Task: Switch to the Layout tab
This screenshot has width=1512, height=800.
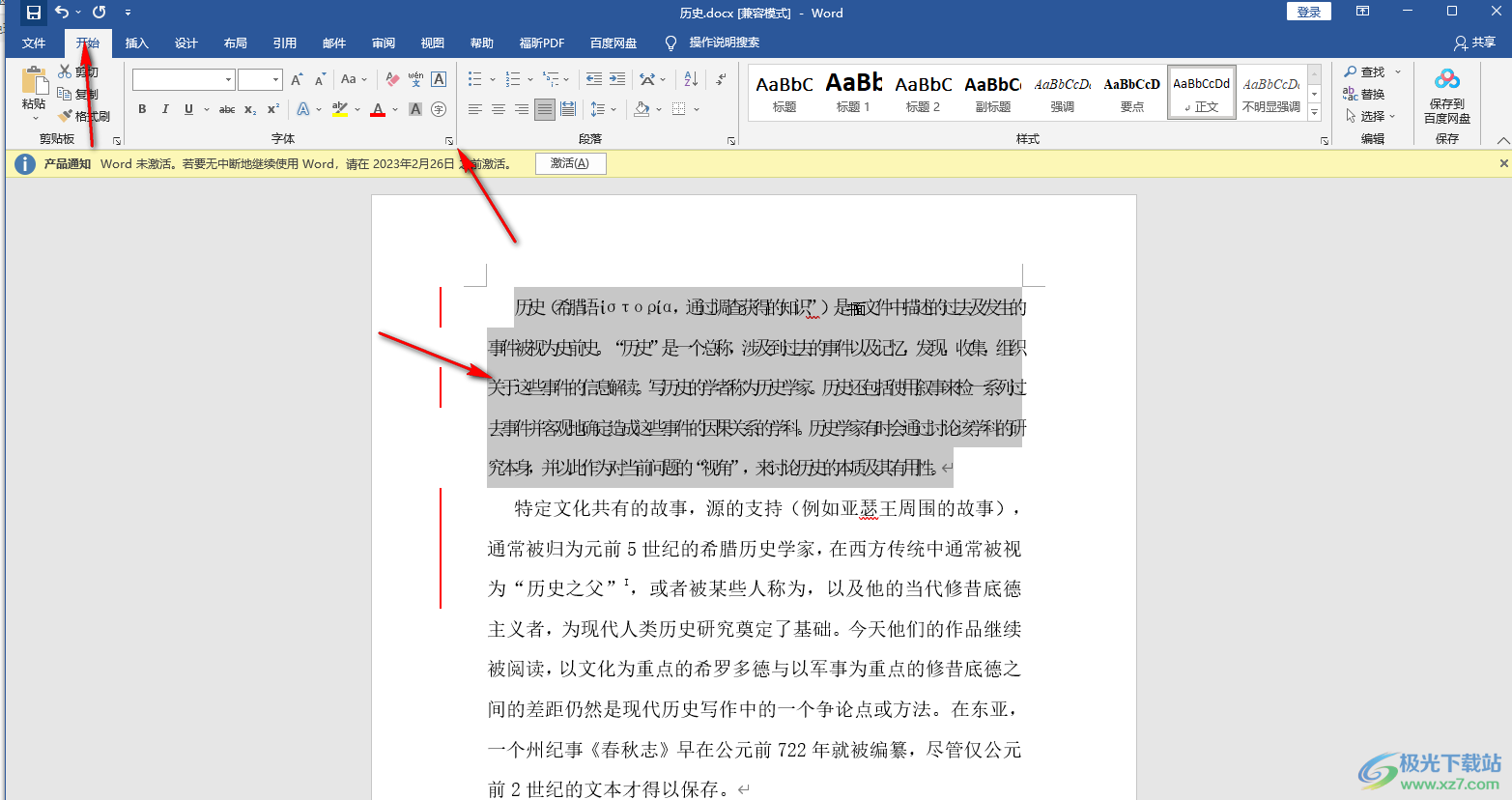Action: [236, 43]
